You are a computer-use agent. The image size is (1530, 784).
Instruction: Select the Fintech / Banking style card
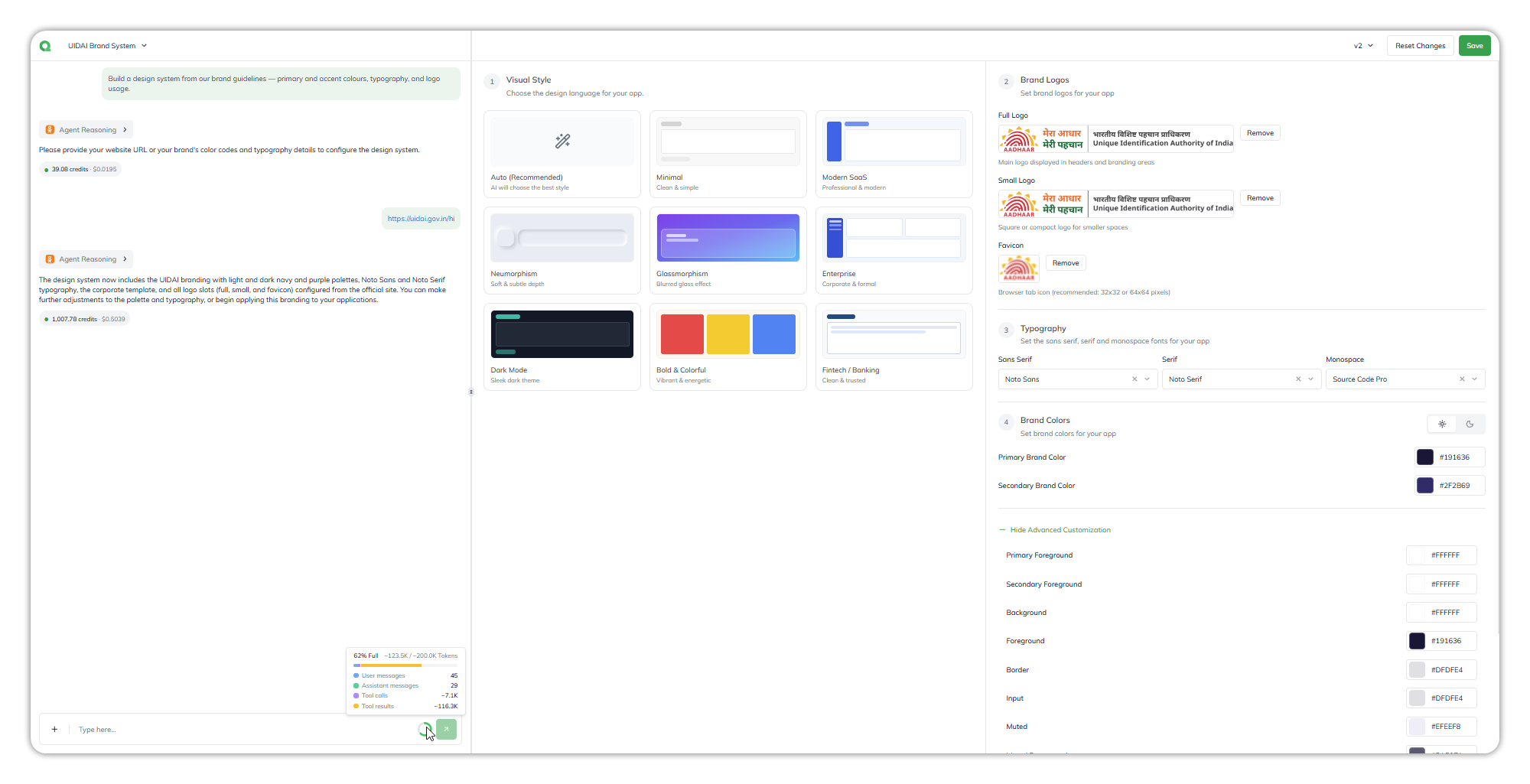[894, 346]
